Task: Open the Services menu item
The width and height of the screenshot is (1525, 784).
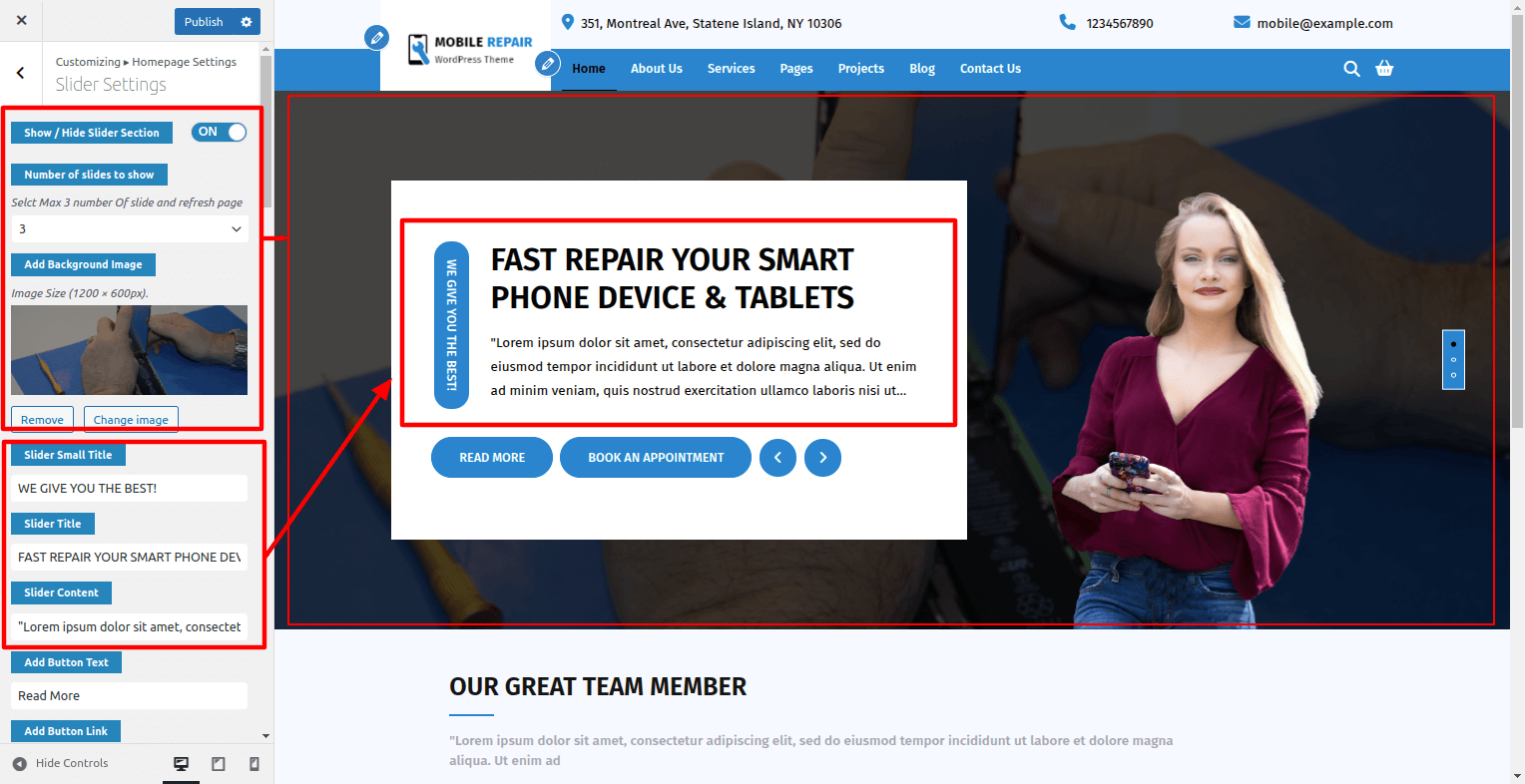Action: [x=731, y=69]
